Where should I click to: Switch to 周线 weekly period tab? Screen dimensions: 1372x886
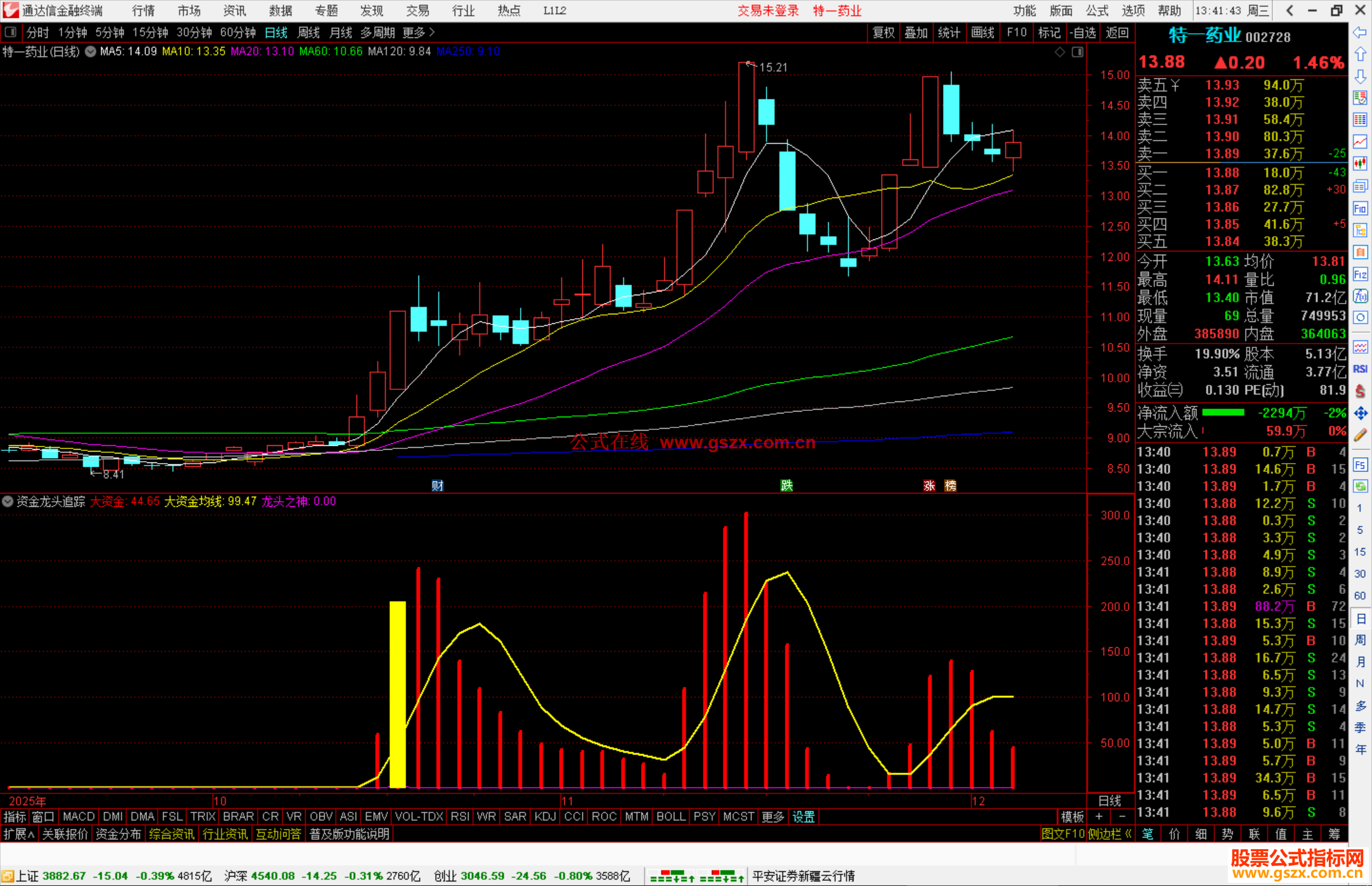309,32
